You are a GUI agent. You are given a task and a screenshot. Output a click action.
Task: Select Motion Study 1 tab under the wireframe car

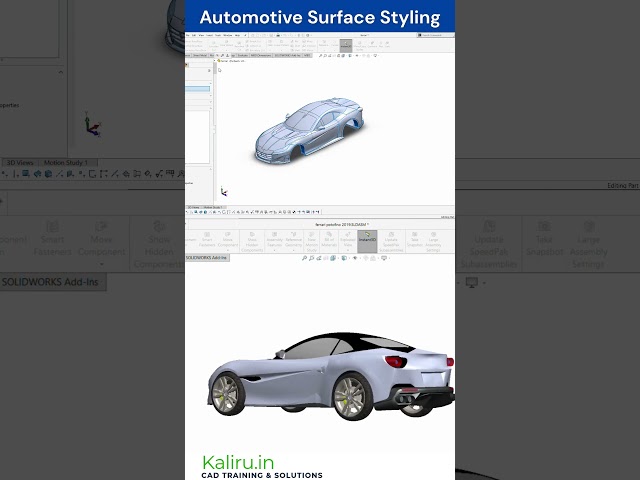[213, 207]
